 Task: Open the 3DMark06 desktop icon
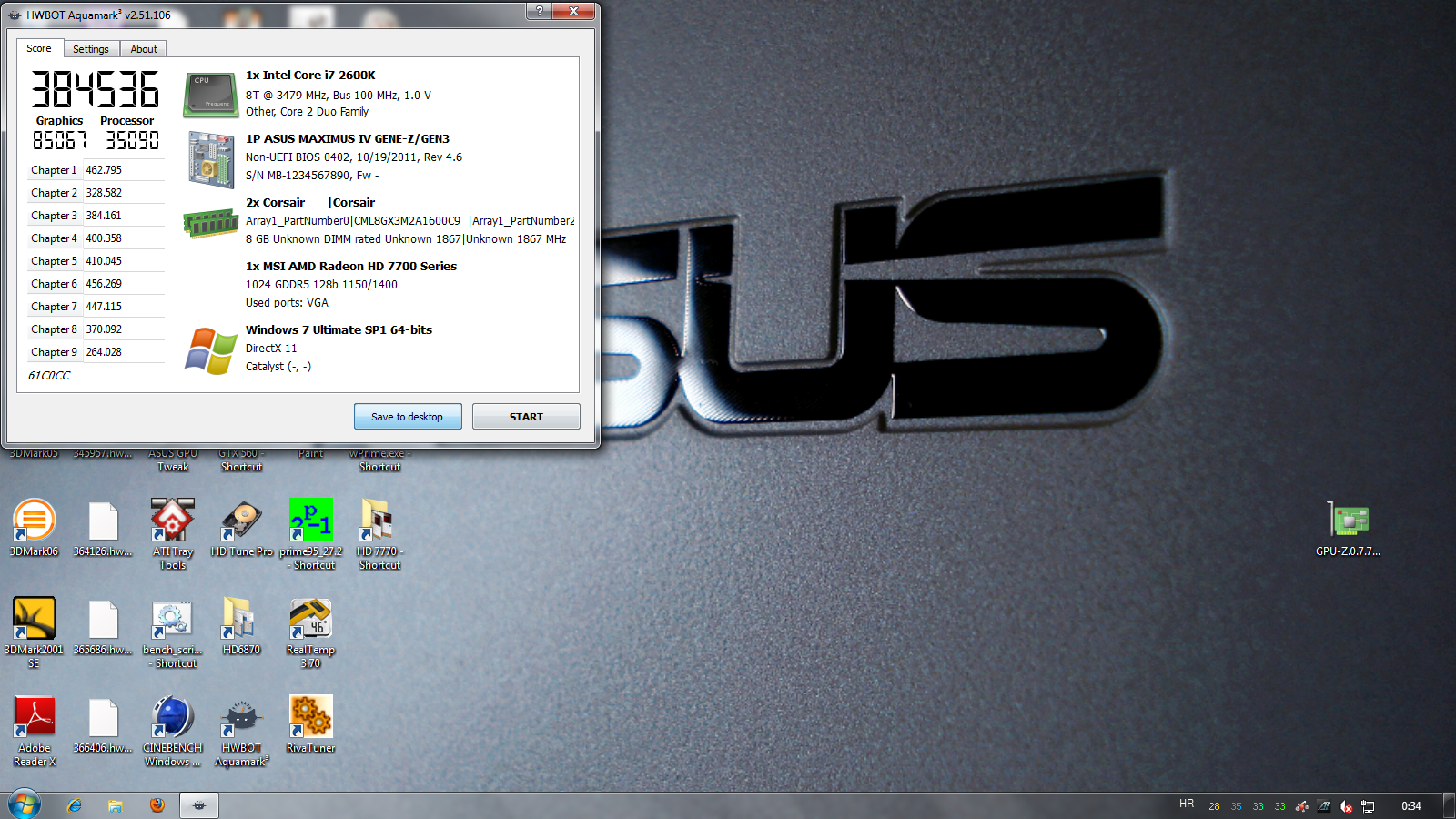[x=35, y=528]
